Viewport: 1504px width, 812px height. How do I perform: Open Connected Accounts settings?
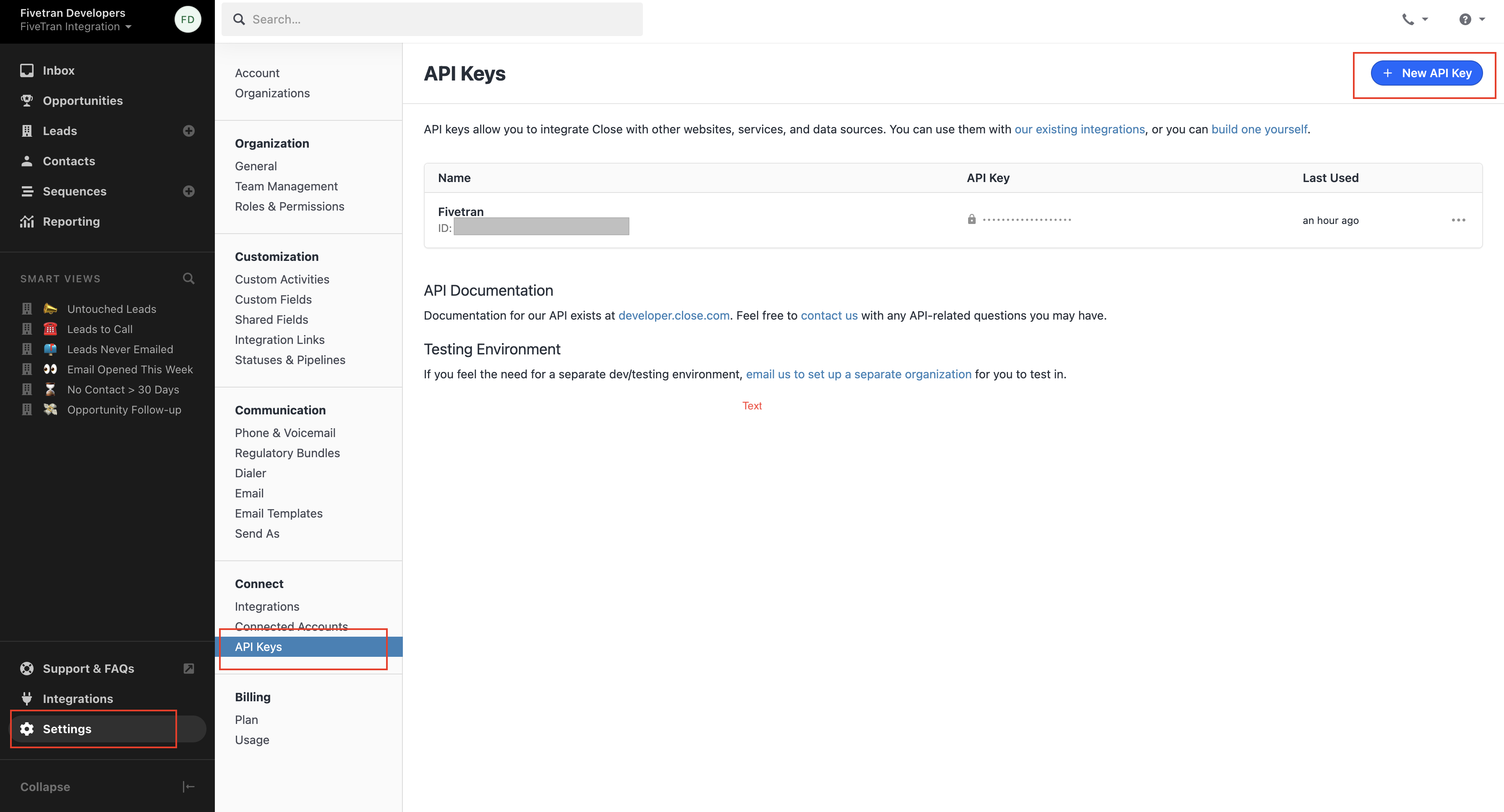point(291,627)
